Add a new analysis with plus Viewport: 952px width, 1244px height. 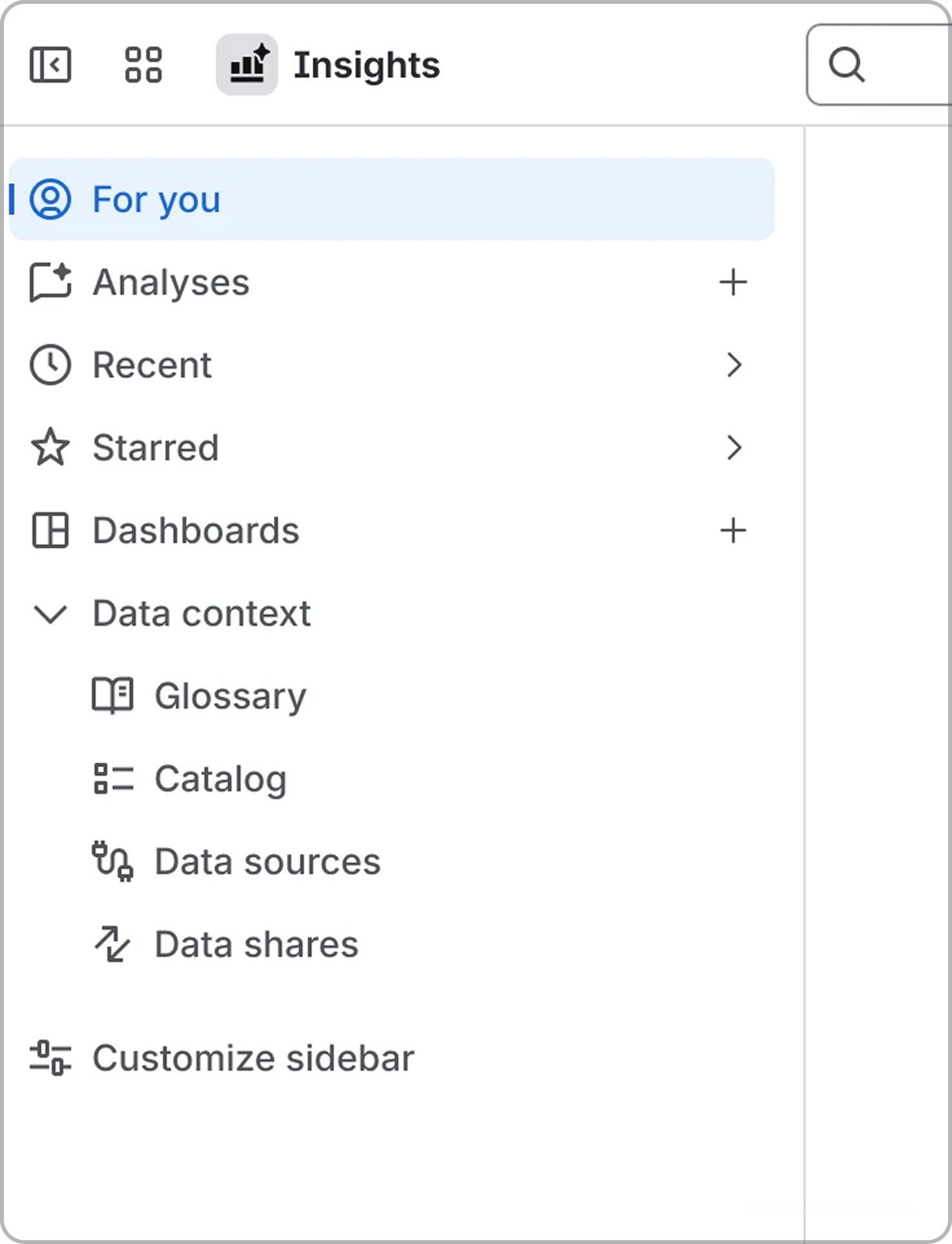pyautogui.click(x=733, y=282)
